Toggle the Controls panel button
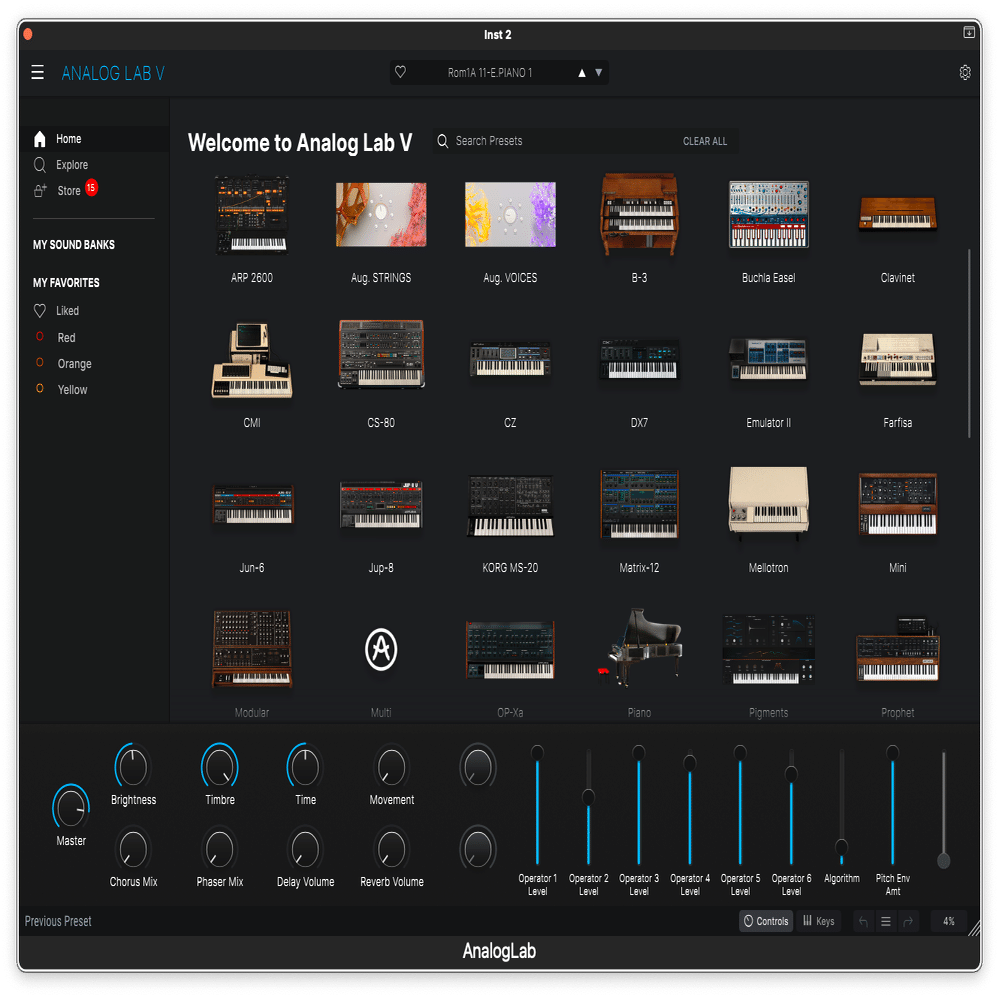999x999 pixels. 766,921
